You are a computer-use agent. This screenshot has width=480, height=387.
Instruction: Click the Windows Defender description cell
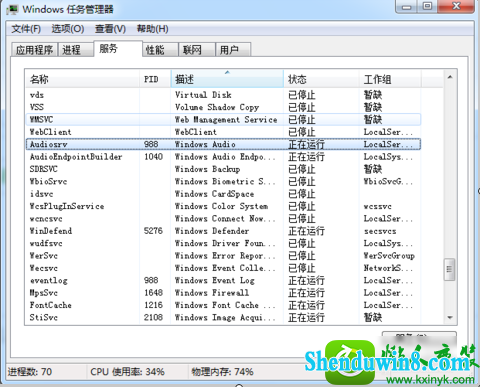pos(212,231)
